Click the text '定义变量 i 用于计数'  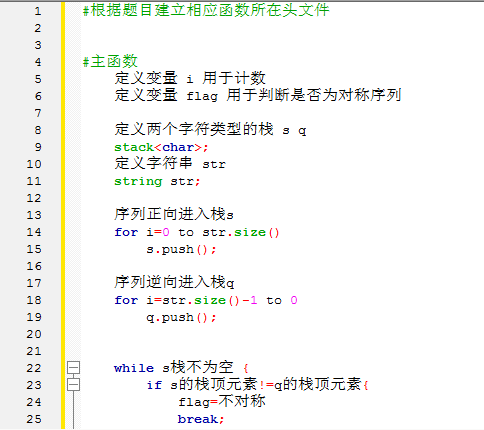point(190,78)
